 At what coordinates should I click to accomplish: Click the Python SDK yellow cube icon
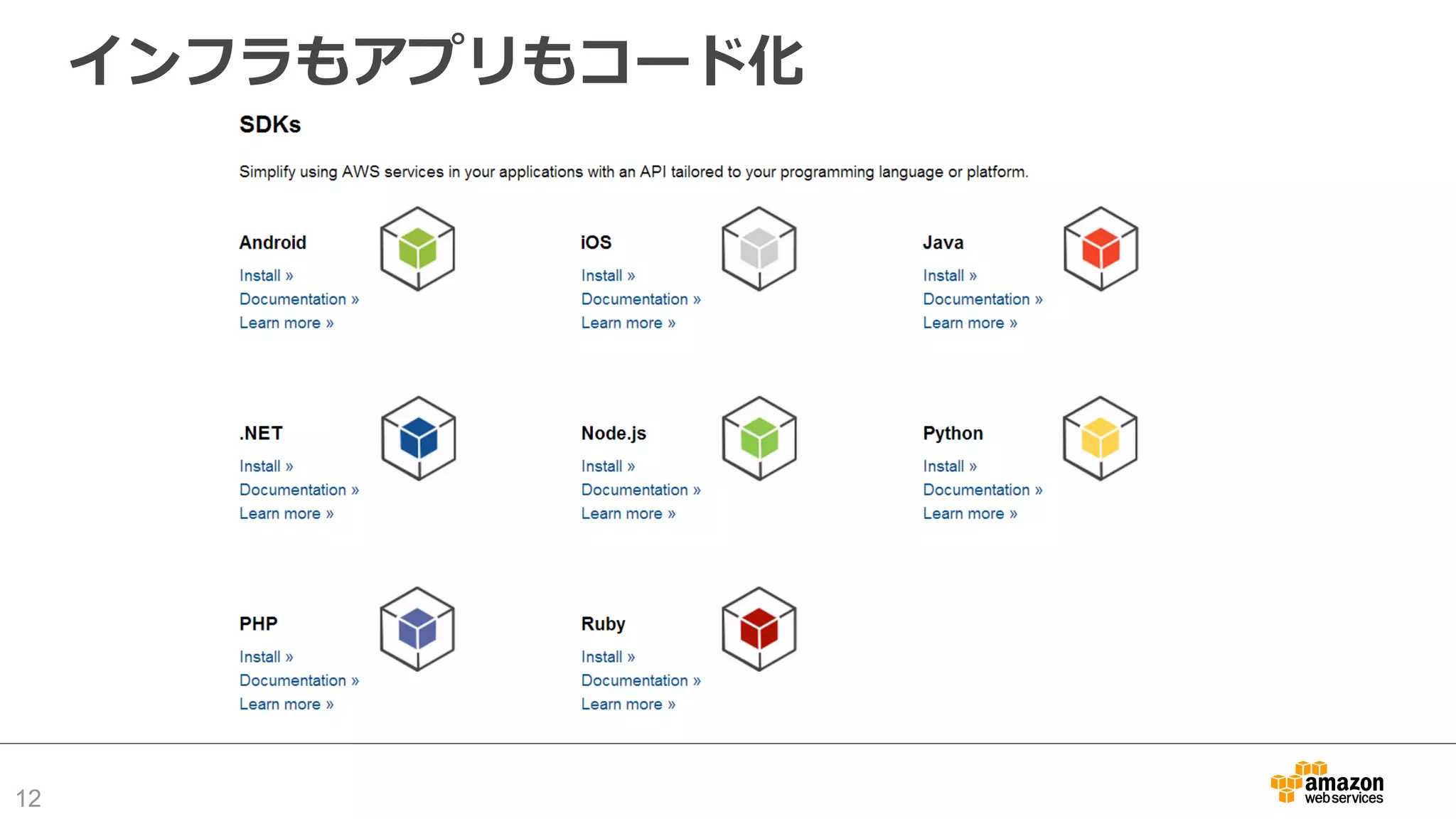coord(1100,439)
